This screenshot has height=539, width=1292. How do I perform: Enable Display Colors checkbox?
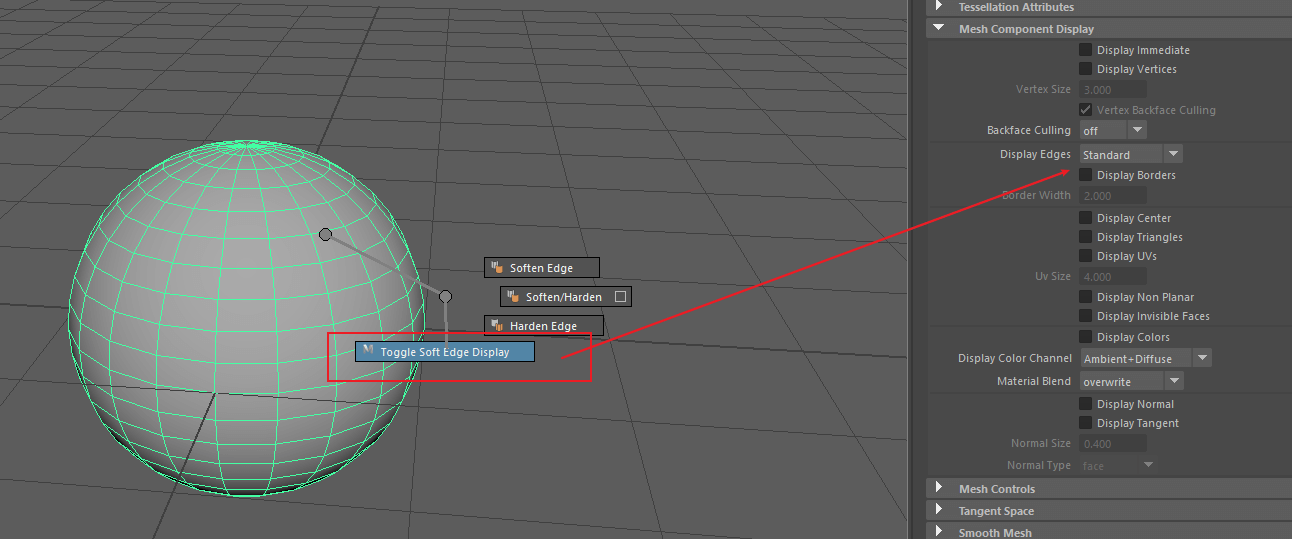point(1085,337)
